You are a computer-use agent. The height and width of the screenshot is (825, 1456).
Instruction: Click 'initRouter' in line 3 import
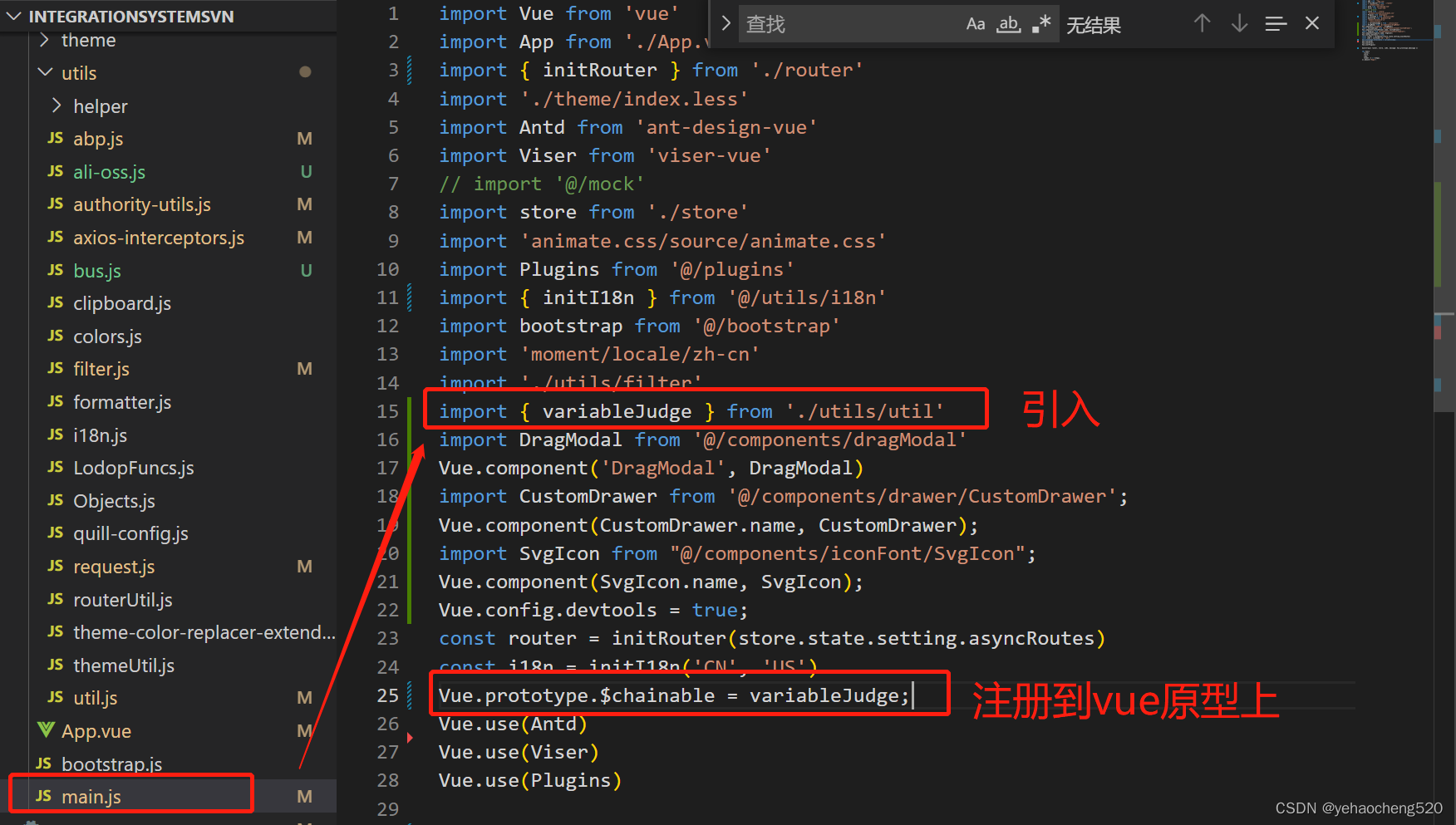tap(599, 71)
